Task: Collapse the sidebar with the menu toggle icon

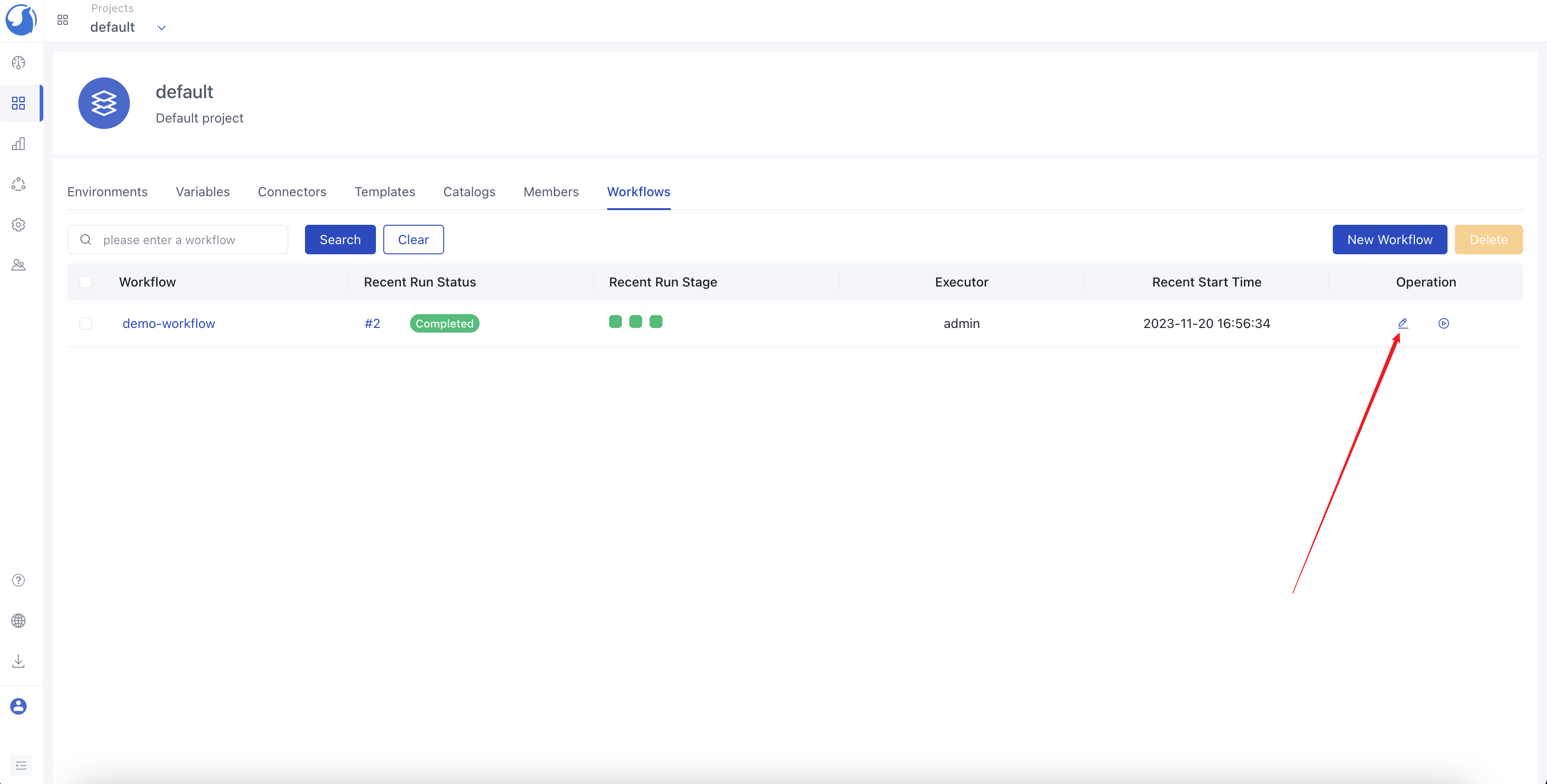Action: tap(21, 766)
